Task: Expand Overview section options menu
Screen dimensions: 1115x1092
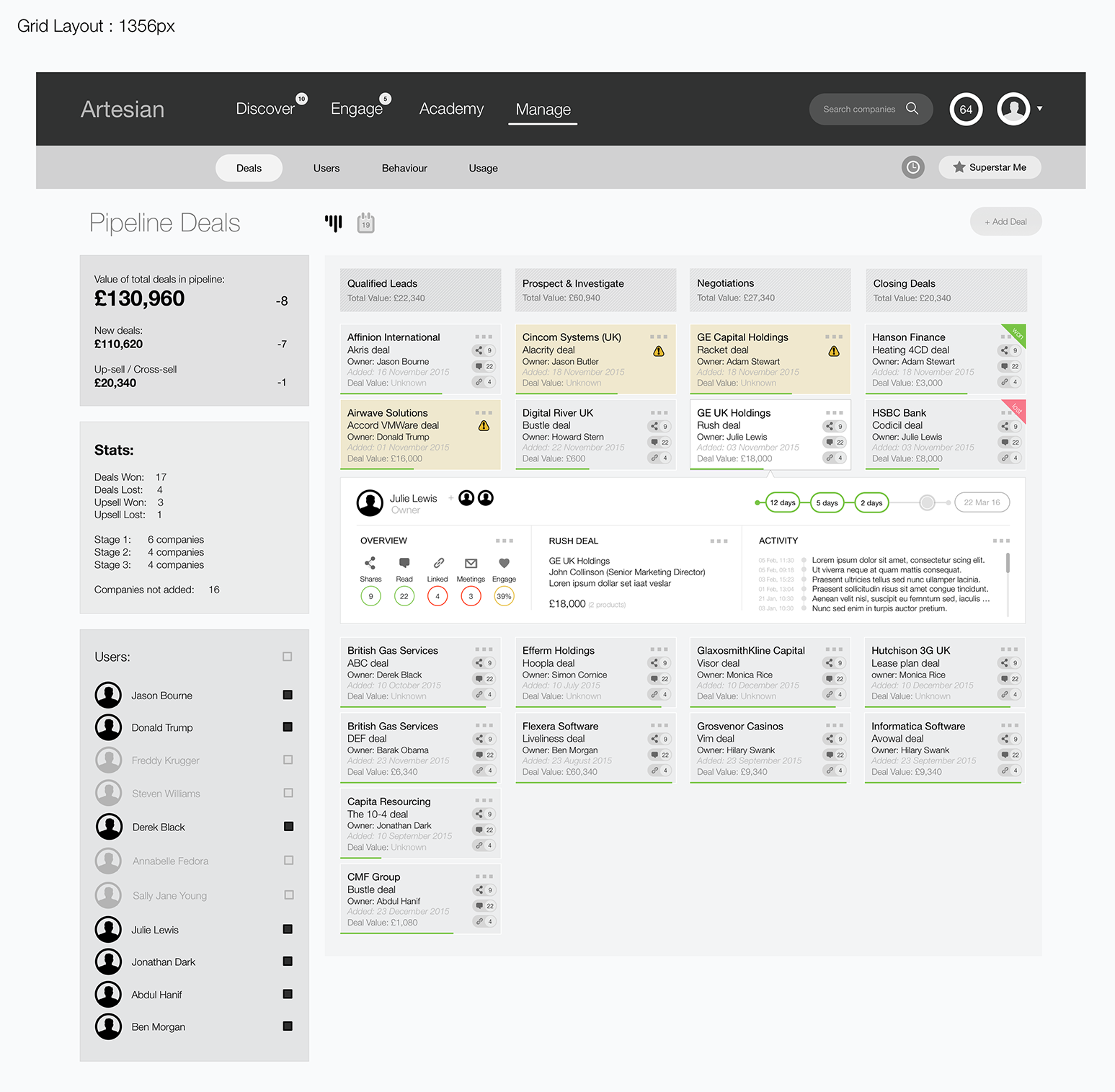Action: coord(505,541)
